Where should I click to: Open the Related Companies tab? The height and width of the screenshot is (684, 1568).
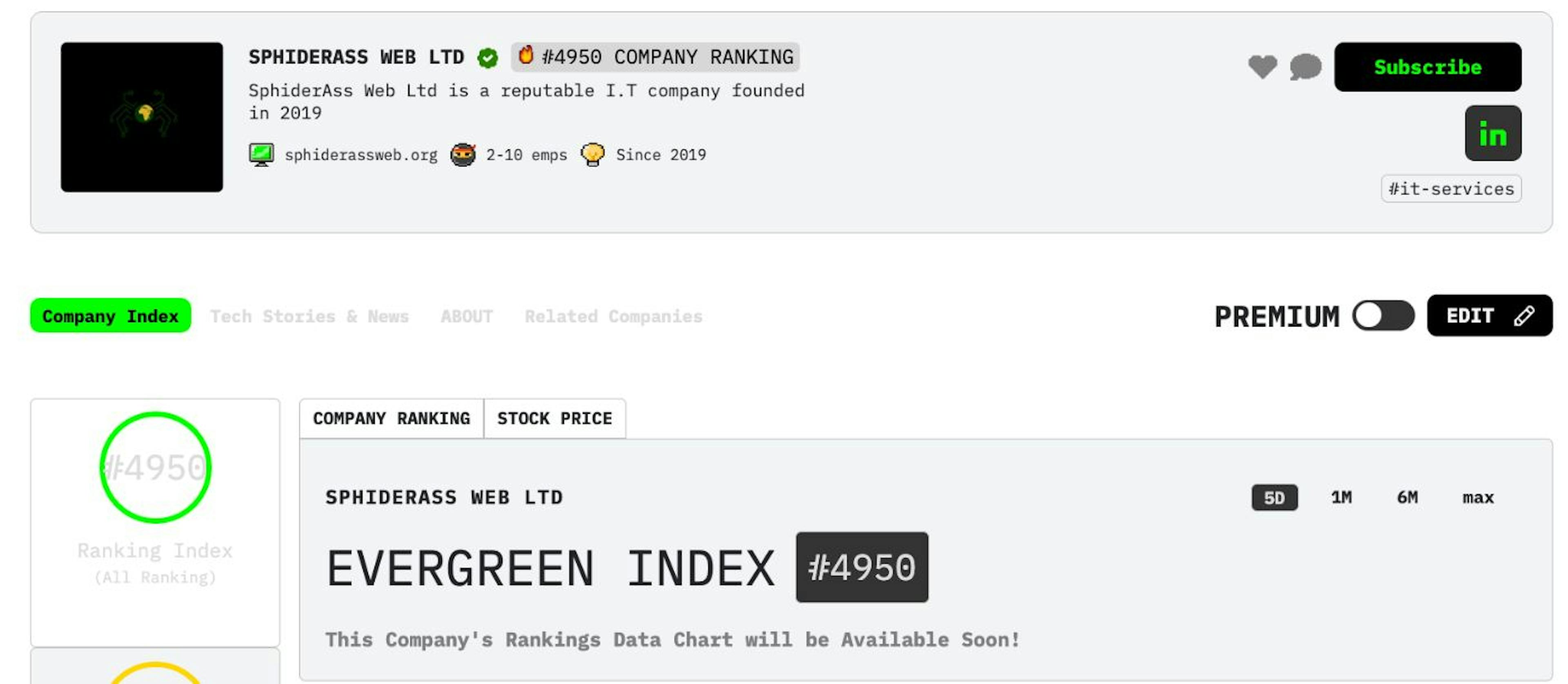click(x=613, y=316)
